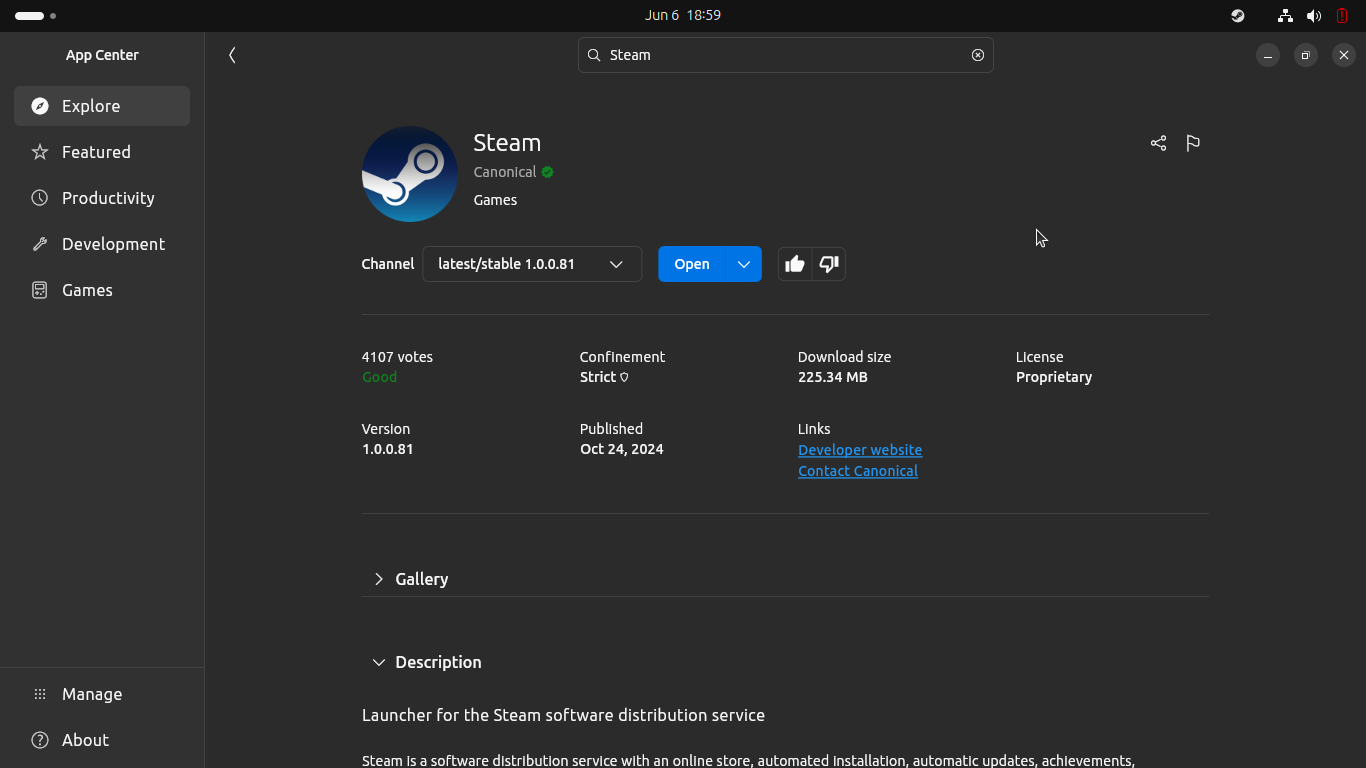
Task: Open the Developer website link
Action: pos(860,450)
